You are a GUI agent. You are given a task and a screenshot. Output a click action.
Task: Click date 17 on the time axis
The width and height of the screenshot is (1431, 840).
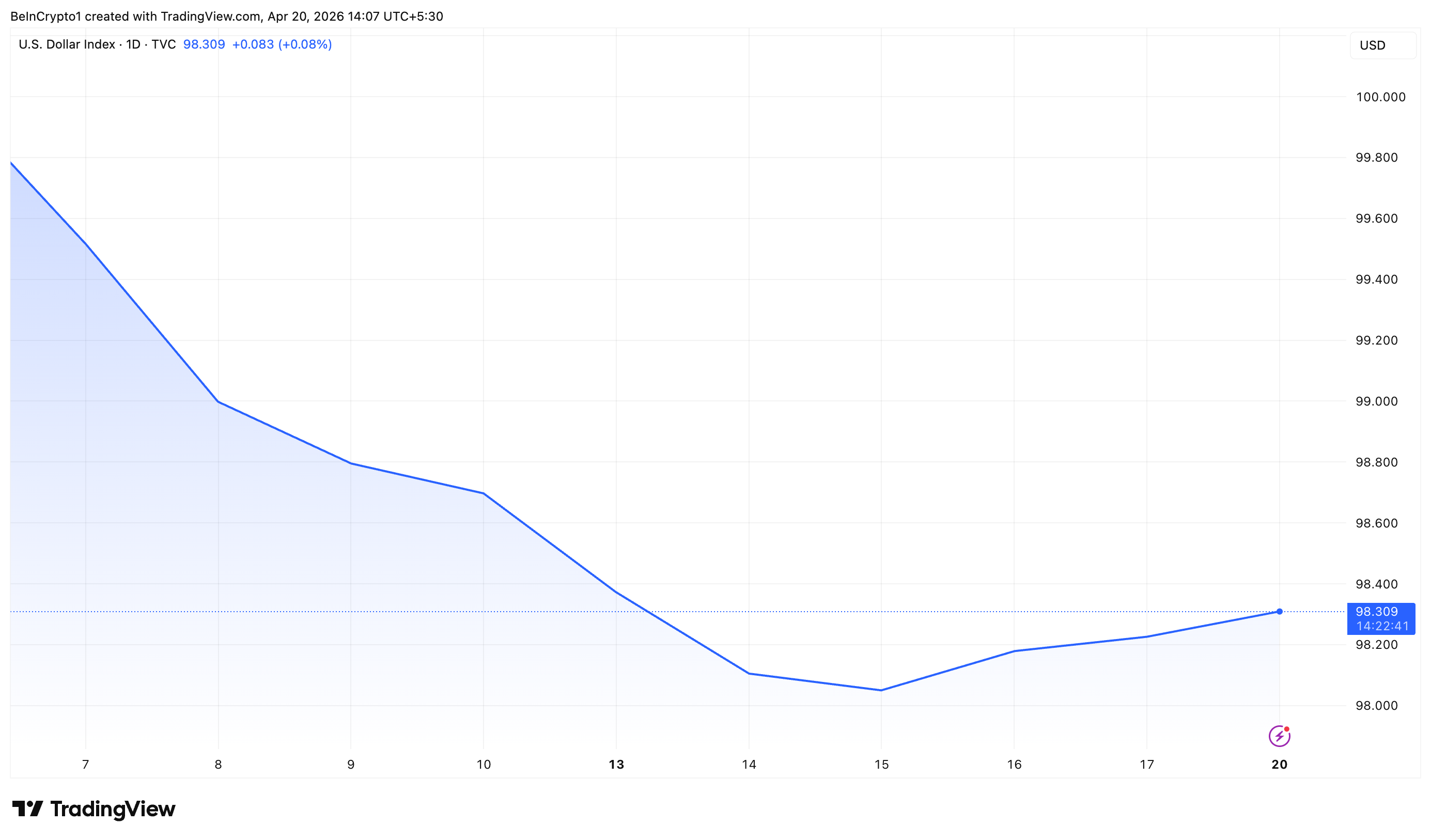coord(1146,765)
